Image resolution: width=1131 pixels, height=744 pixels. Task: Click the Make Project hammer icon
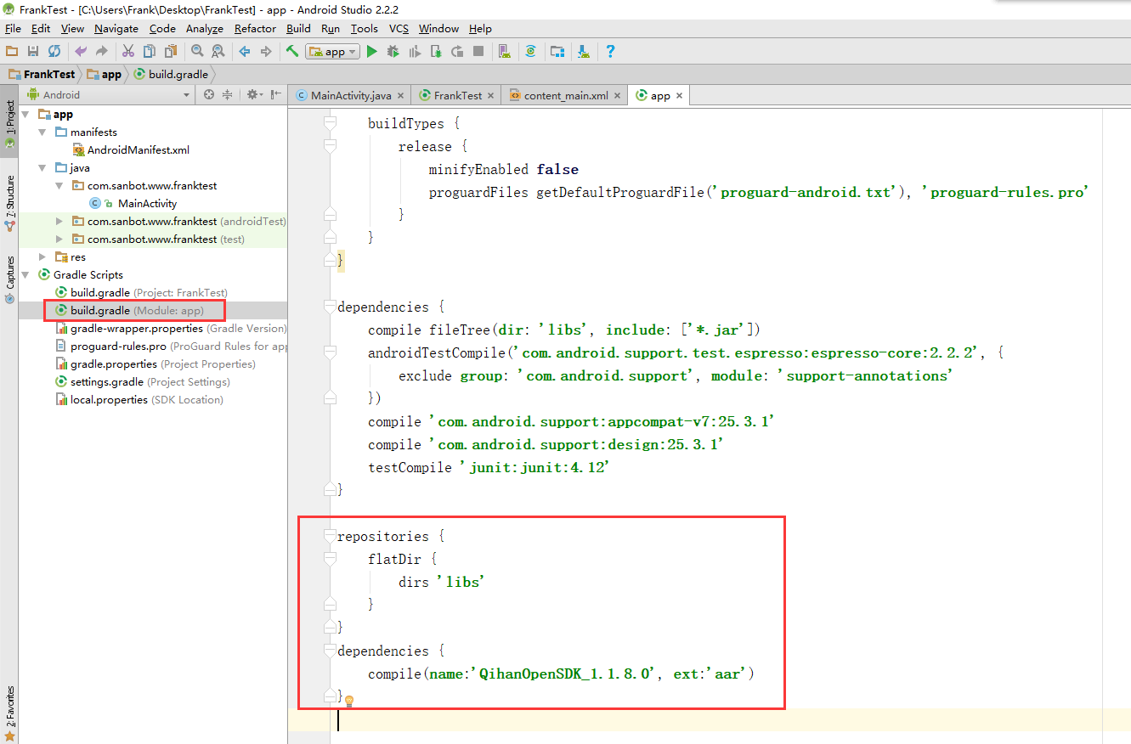(292, 51)
